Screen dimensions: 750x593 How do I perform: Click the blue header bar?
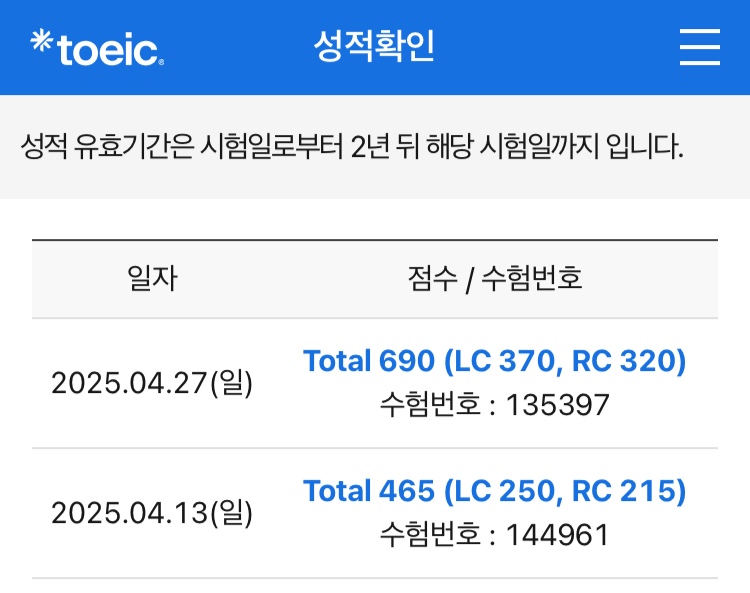tap(375, 47)
